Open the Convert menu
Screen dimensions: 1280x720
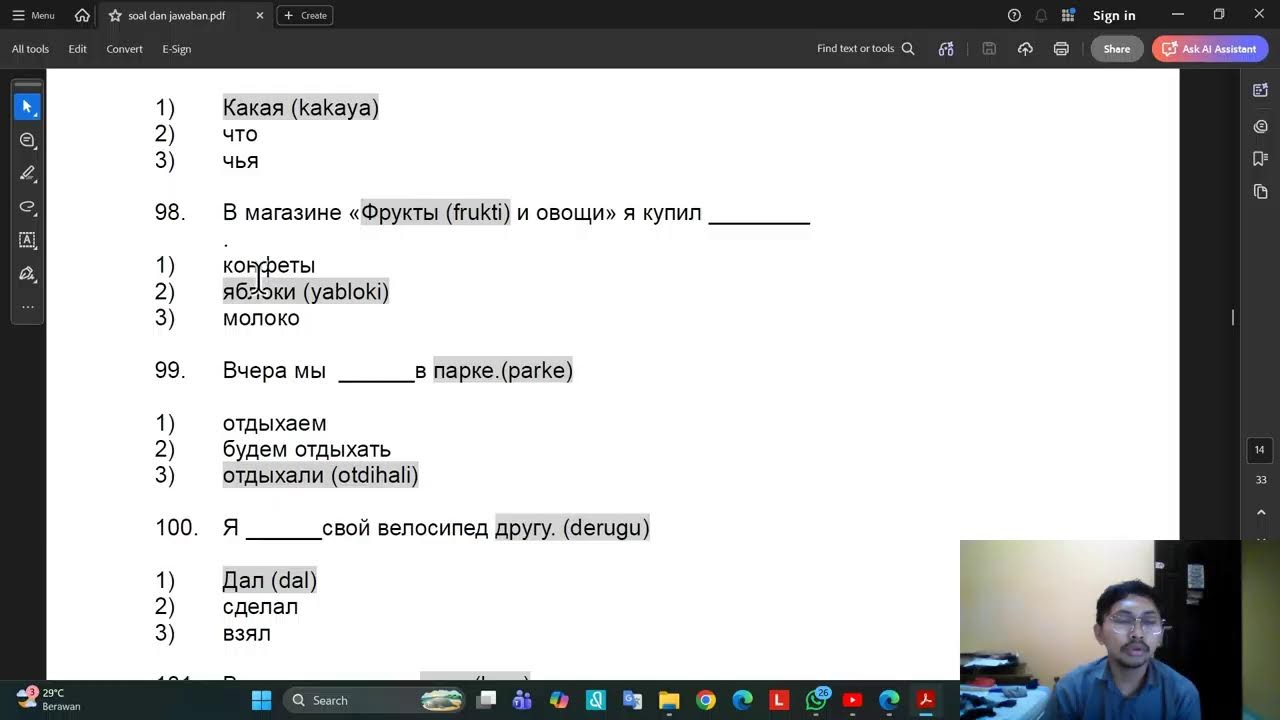pyautogui.click(x=124, y=49)
